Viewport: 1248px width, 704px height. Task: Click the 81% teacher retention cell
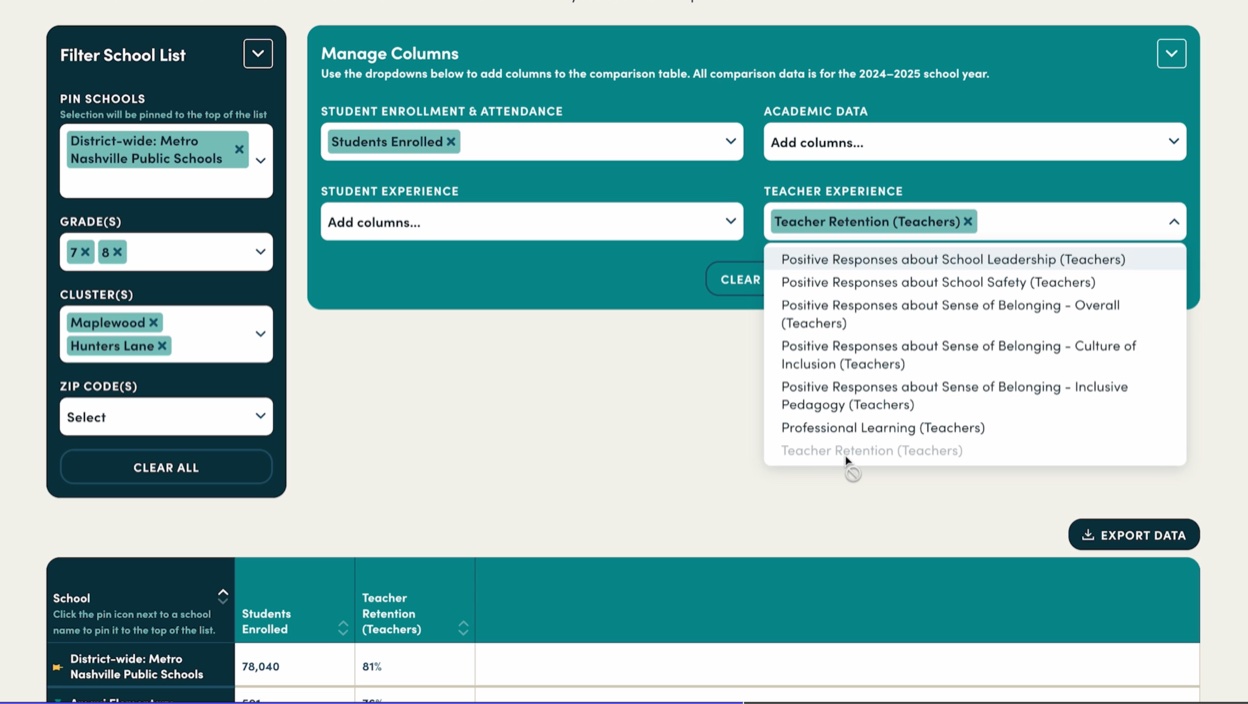415,666
